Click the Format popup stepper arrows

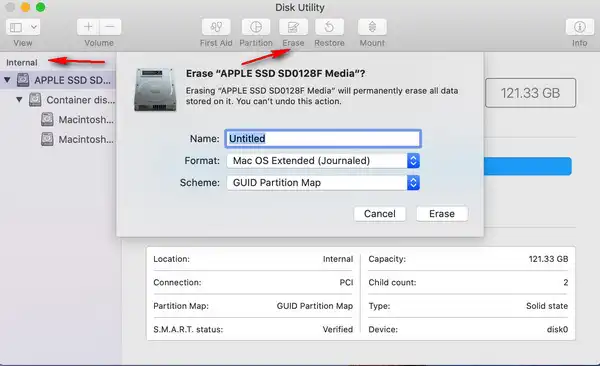click(x=413, y=161)
